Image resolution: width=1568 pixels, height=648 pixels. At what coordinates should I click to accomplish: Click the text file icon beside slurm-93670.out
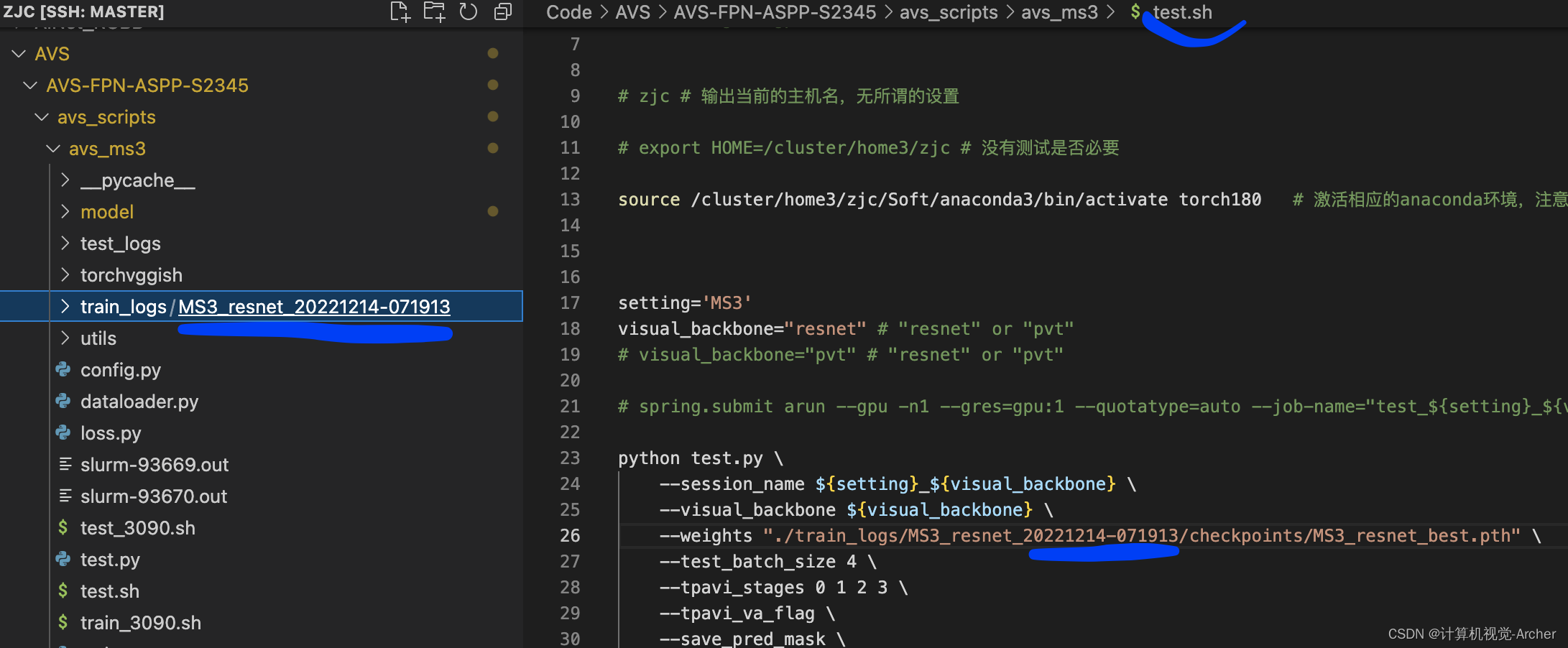click(x=65, y=496)
